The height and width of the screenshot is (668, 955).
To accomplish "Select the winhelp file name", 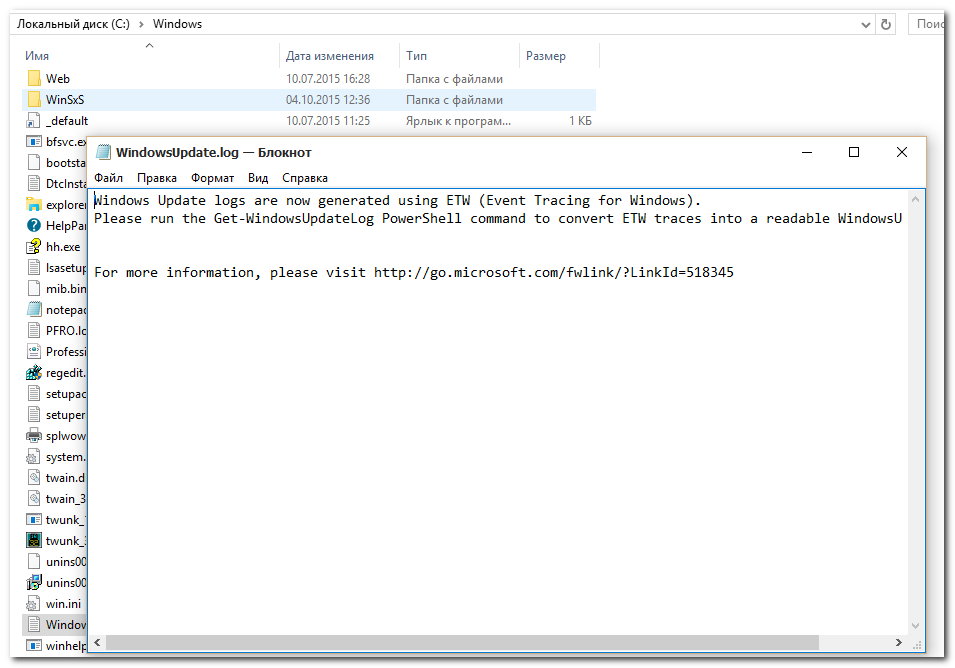I will [66, 645].
